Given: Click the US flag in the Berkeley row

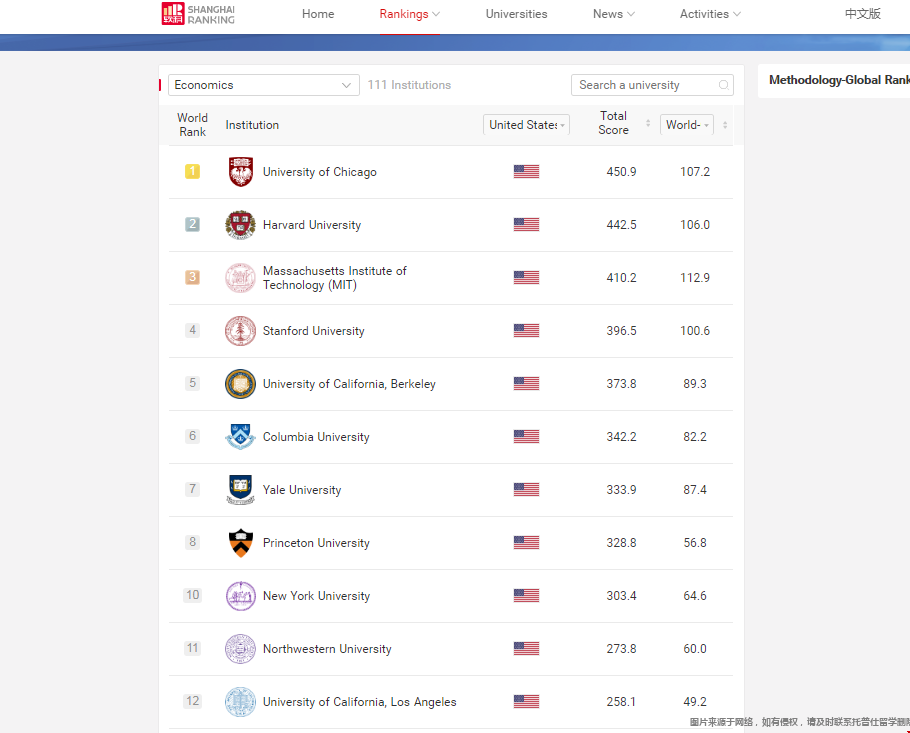Looking at the screenshot, I should [526, 384].
